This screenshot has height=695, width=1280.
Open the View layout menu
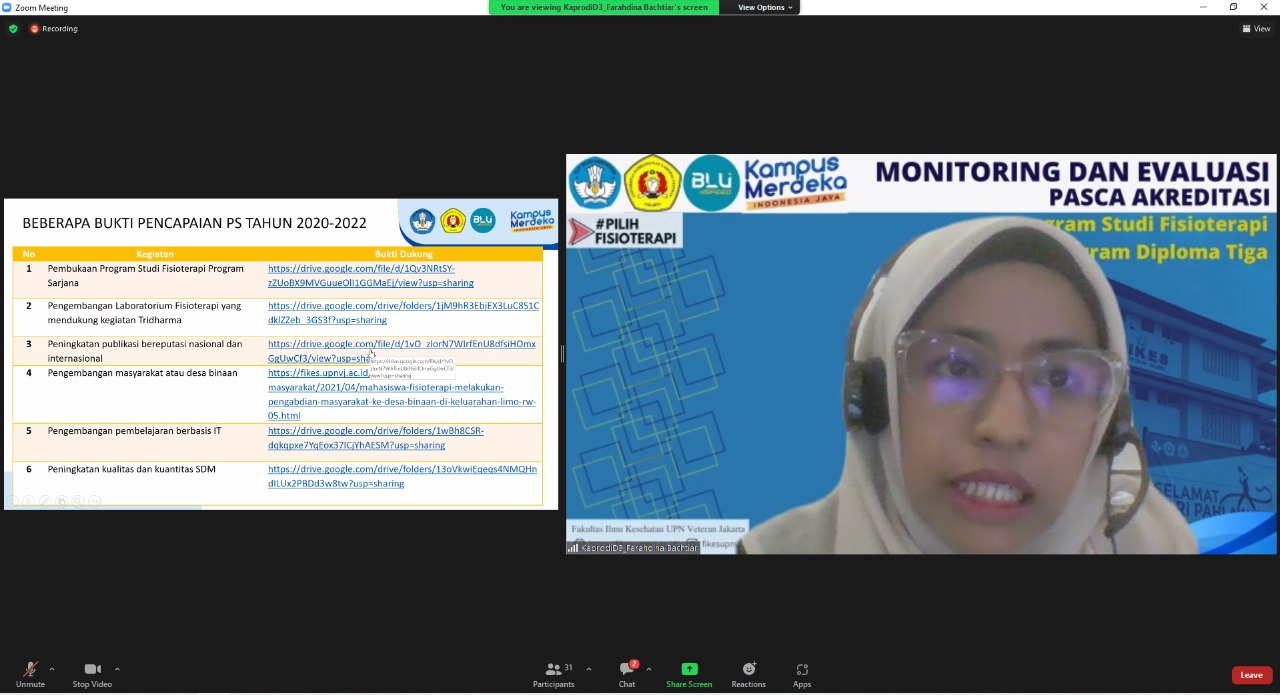click(x=1257, y=29)
